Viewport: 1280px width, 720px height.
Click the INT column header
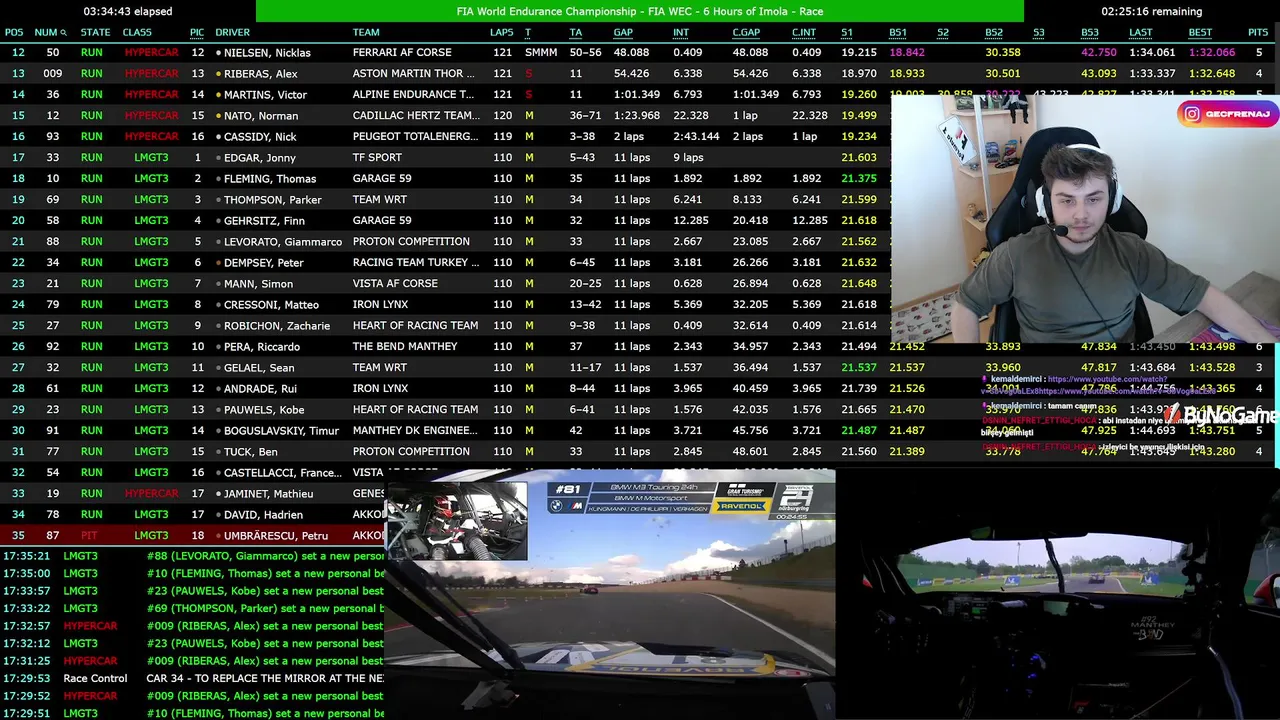pos(681,33)
